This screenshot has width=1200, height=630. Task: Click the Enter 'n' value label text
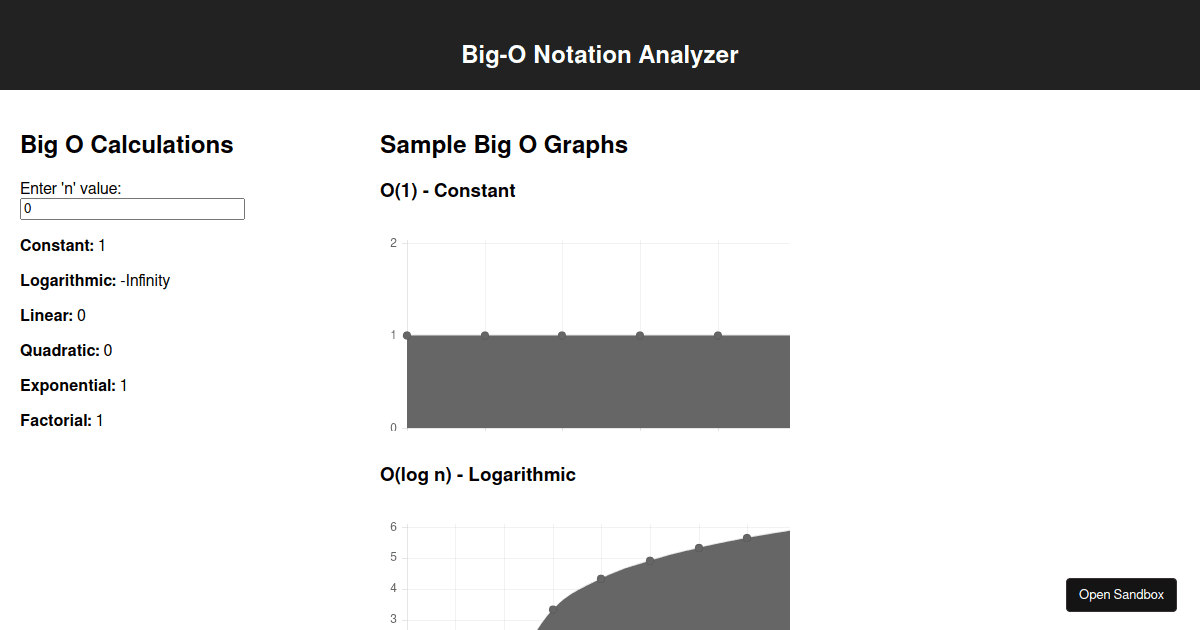(70, 187)
